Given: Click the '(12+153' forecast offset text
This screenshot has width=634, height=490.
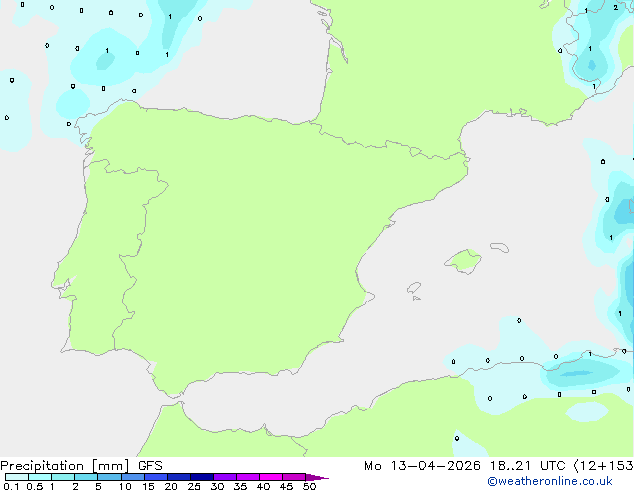Looking at the screenshot, I should tap(604, 466).
